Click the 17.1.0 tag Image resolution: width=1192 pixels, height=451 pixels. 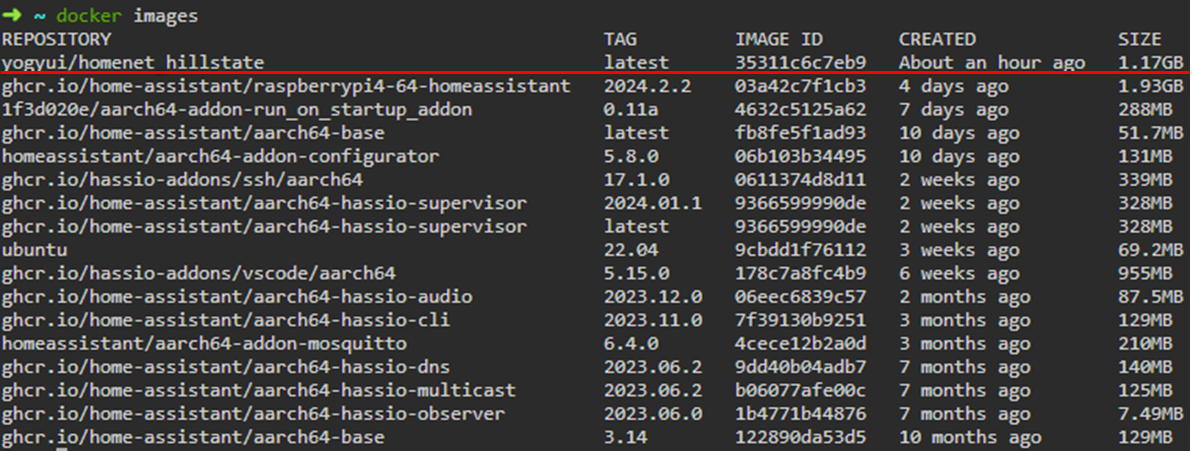click(x=637, y=180)
